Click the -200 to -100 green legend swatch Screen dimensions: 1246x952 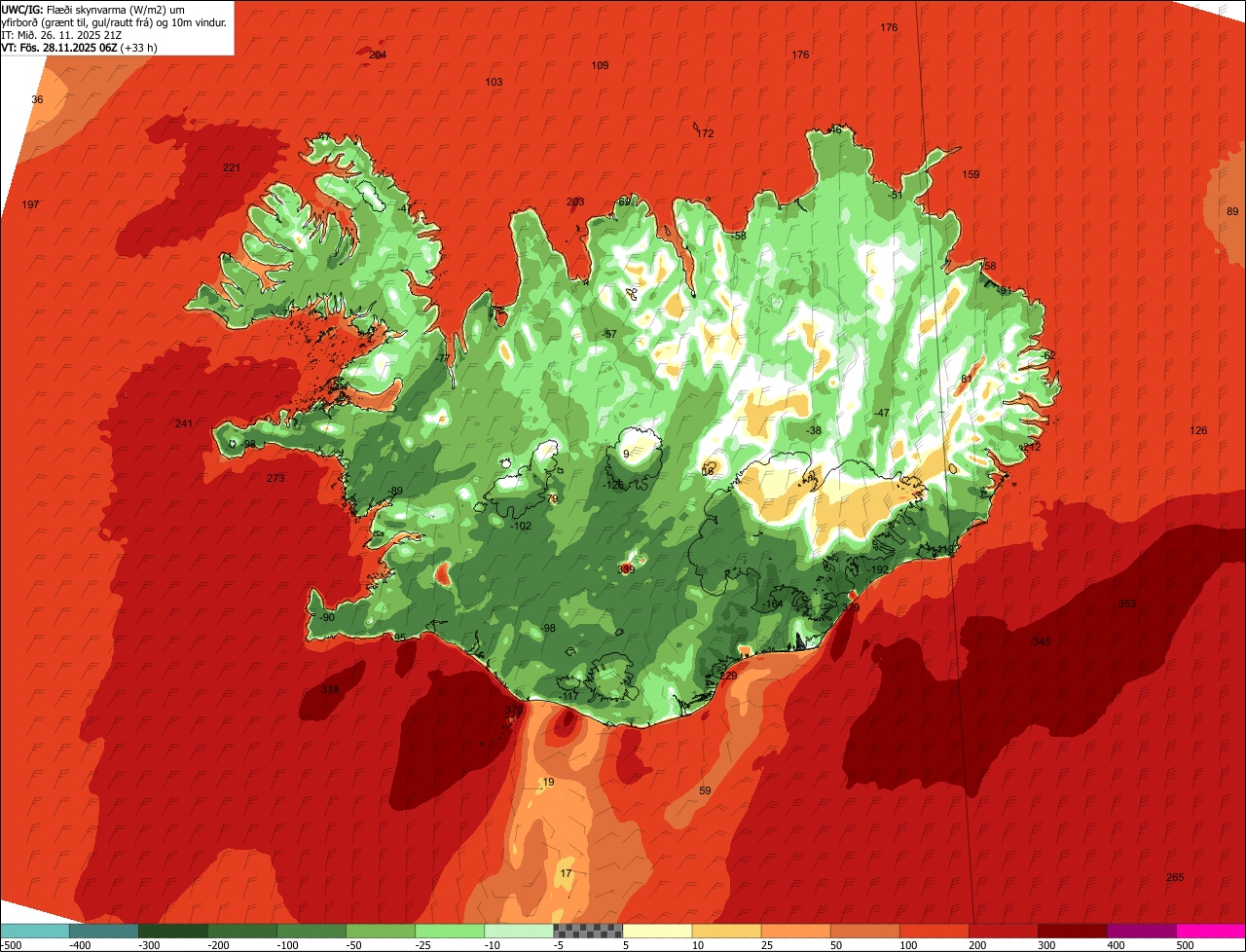coord(242,931)
